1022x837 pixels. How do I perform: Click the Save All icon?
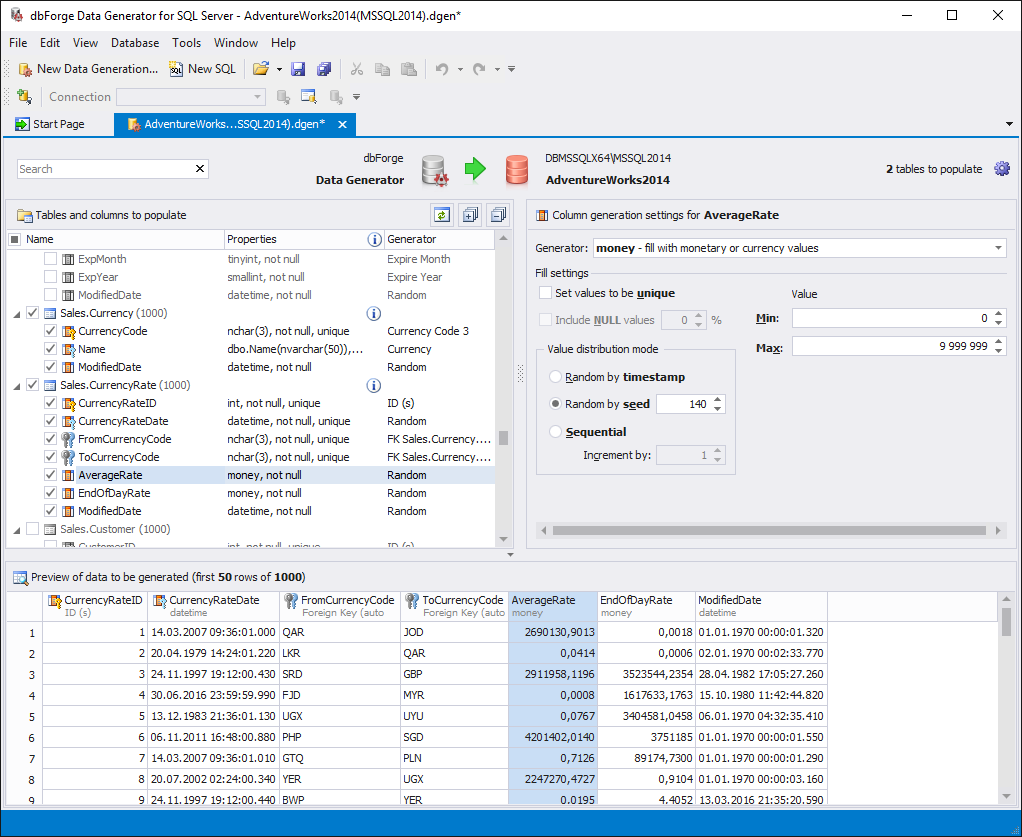324,69
